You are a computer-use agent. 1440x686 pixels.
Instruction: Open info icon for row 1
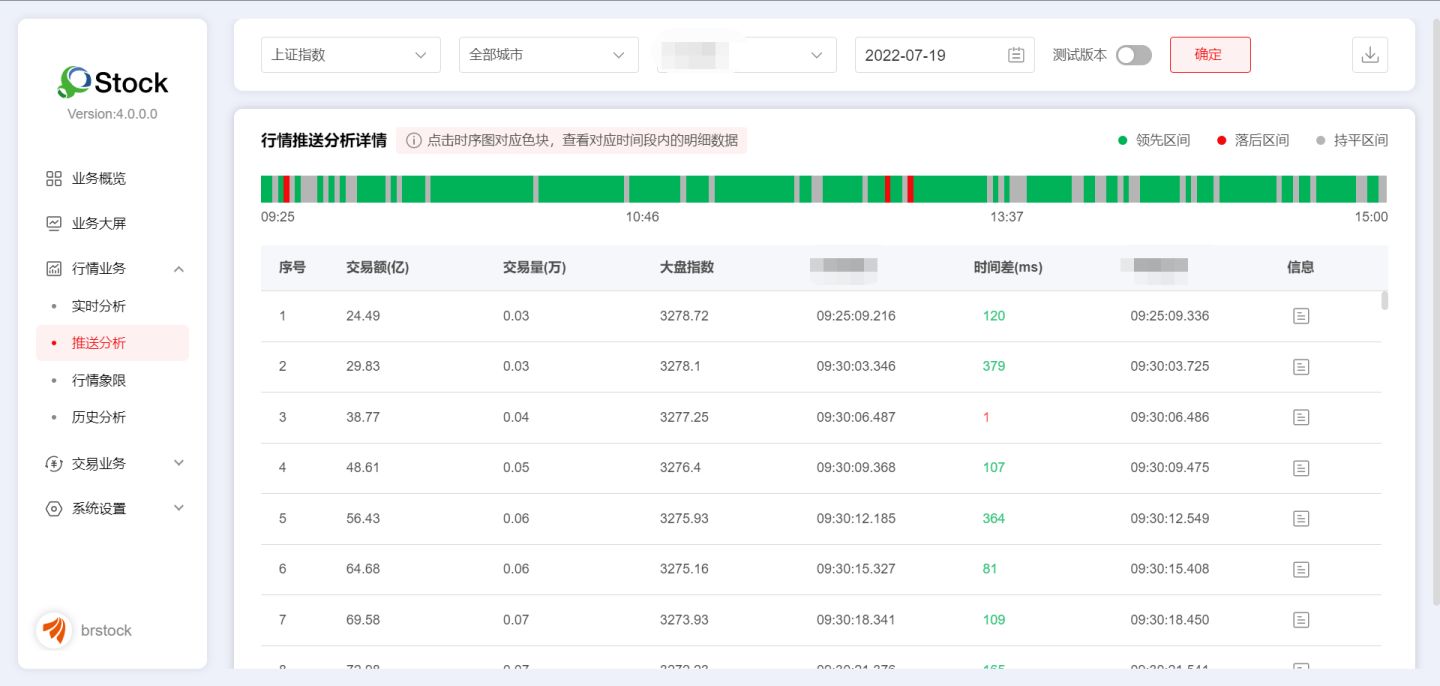[x=1300, y=316]
